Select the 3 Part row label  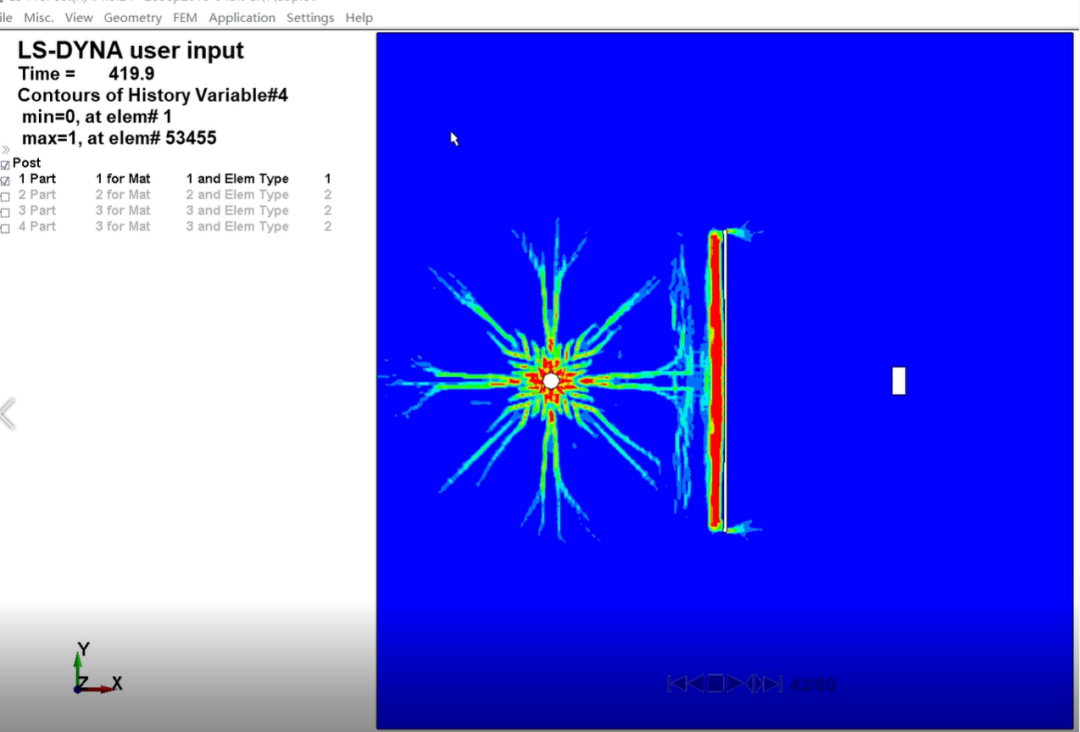tap(37, 211)
